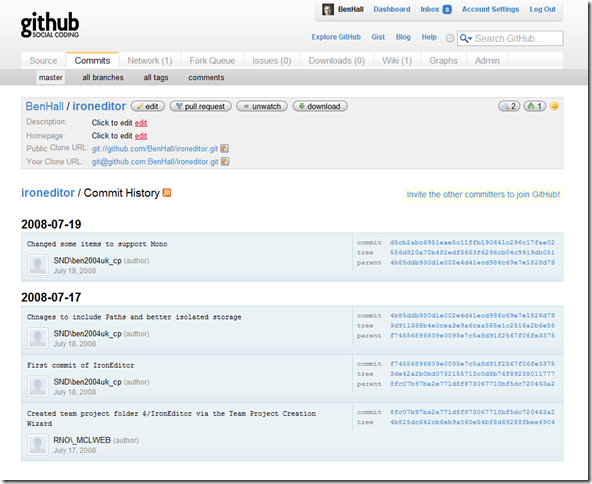The width and height of the screenshot is (592, 484).
Task: View the watchers count button showing 2
Action: (509, 106)
